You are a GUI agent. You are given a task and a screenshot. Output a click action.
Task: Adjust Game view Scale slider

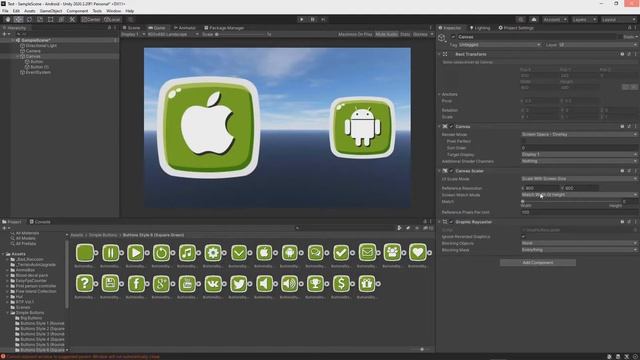pos(241,34)
